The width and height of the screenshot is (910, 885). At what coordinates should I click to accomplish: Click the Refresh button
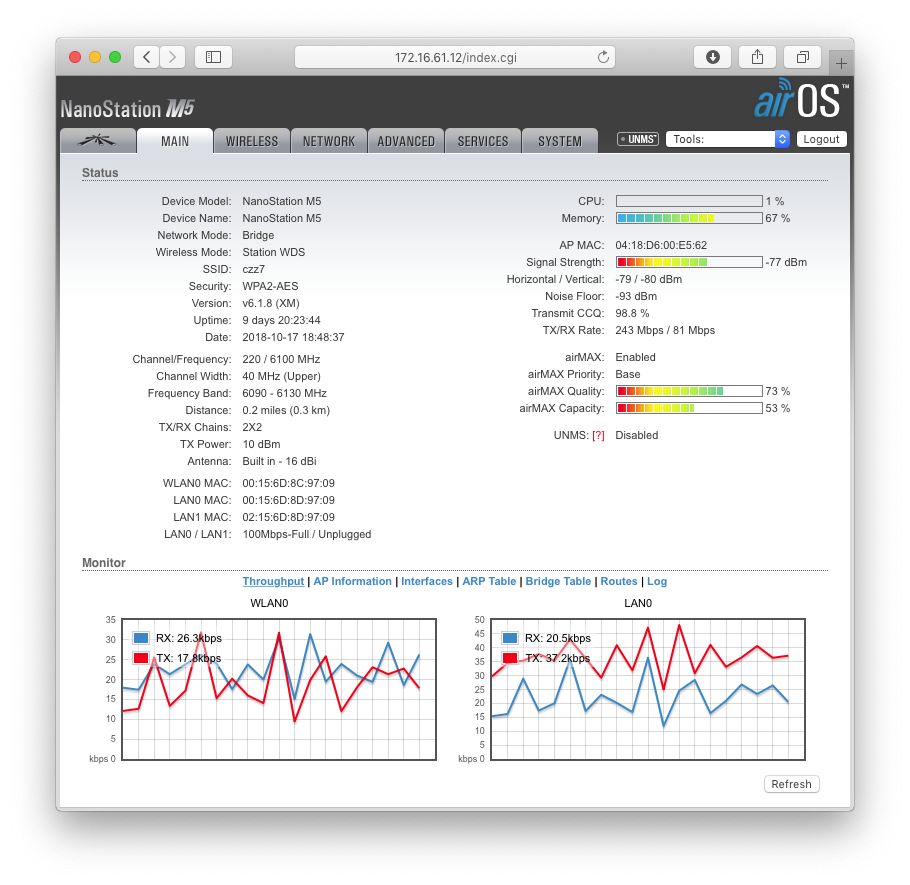click(792, 784)
